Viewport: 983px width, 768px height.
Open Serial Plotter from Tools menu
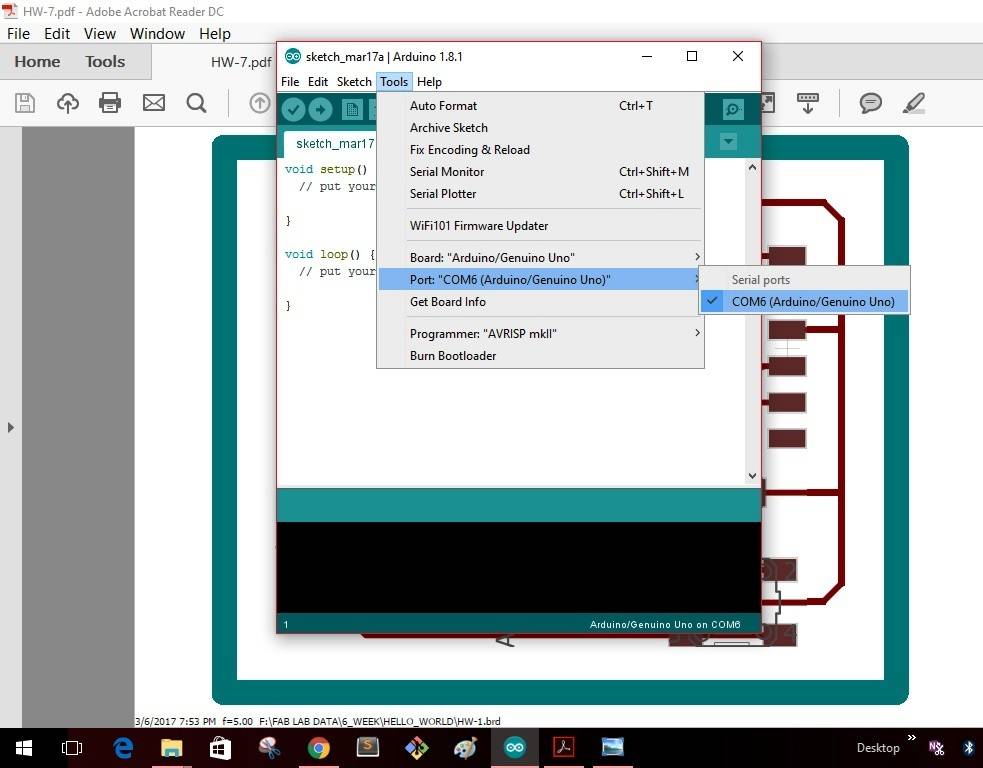pyautogui.click(x=540, y=194)
